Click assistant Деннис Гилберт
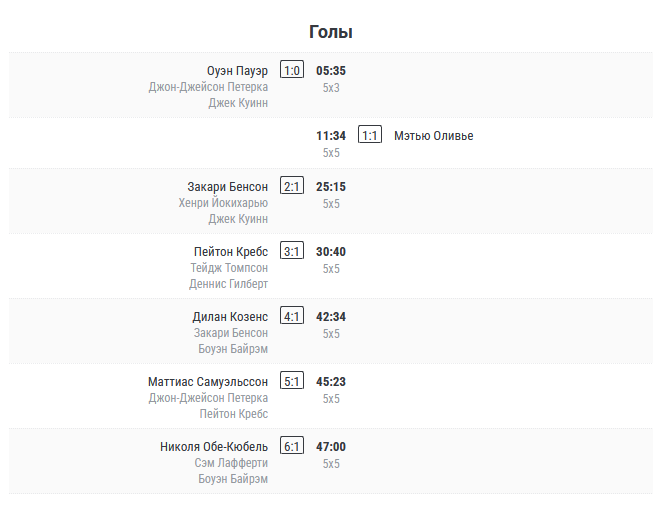This screenshot has width=665, height=512. click(x=228, y=284)
